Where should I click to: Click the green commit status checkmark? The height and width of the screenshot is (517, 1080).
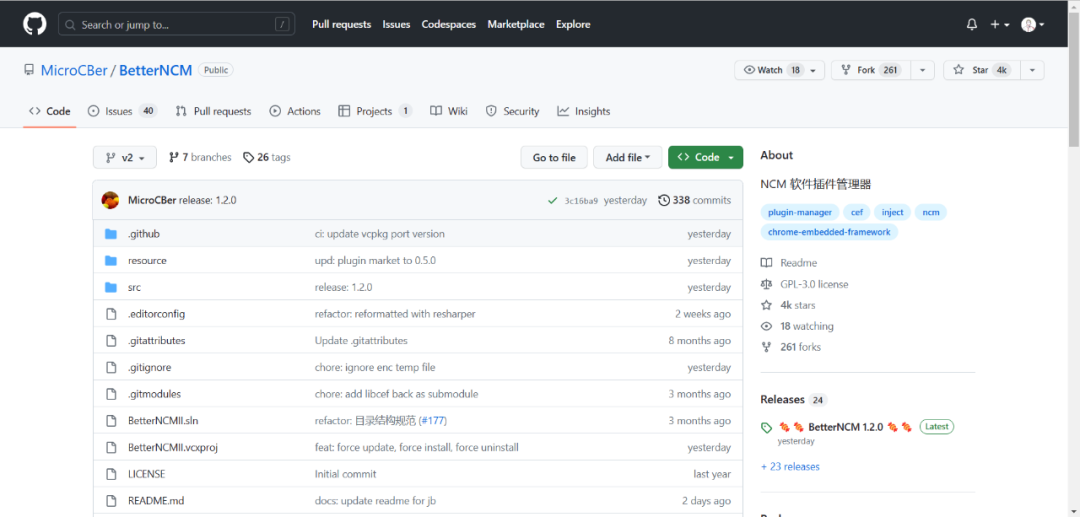tap(552, 200)
